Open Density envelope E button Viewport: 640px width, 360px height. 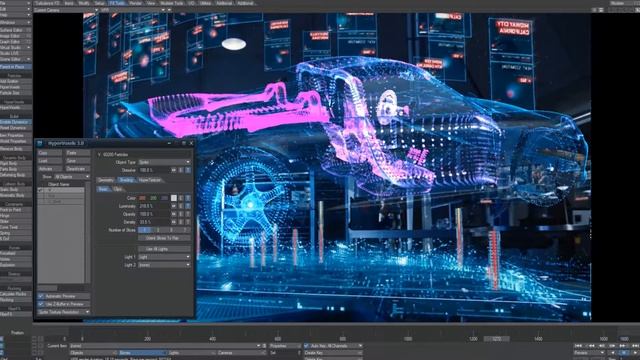(181, 222)
